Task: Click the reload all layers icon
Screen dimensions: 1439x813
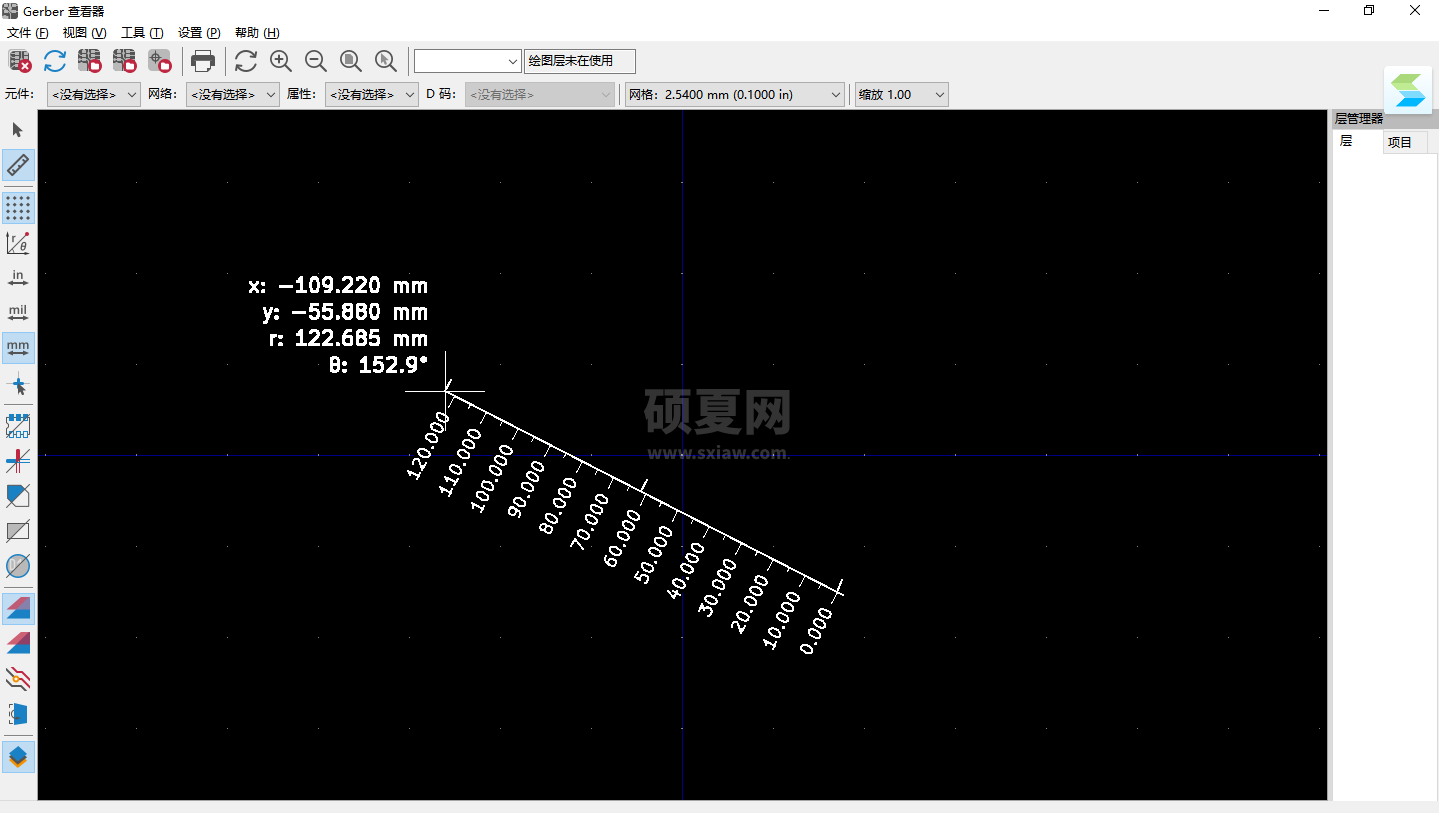Action: 55,61
